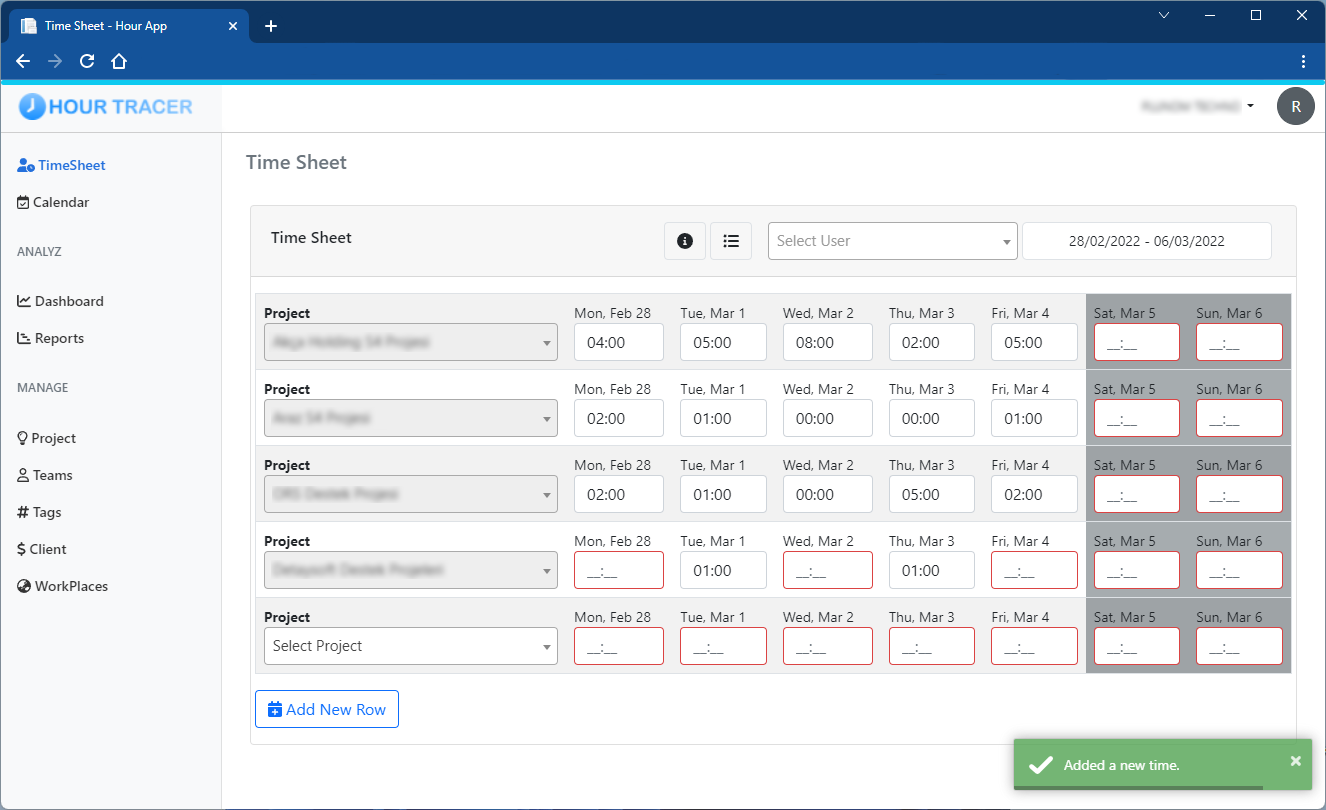
Task: Click the 08:00 Wednesday time field
Action: click(x=828, y=342)
